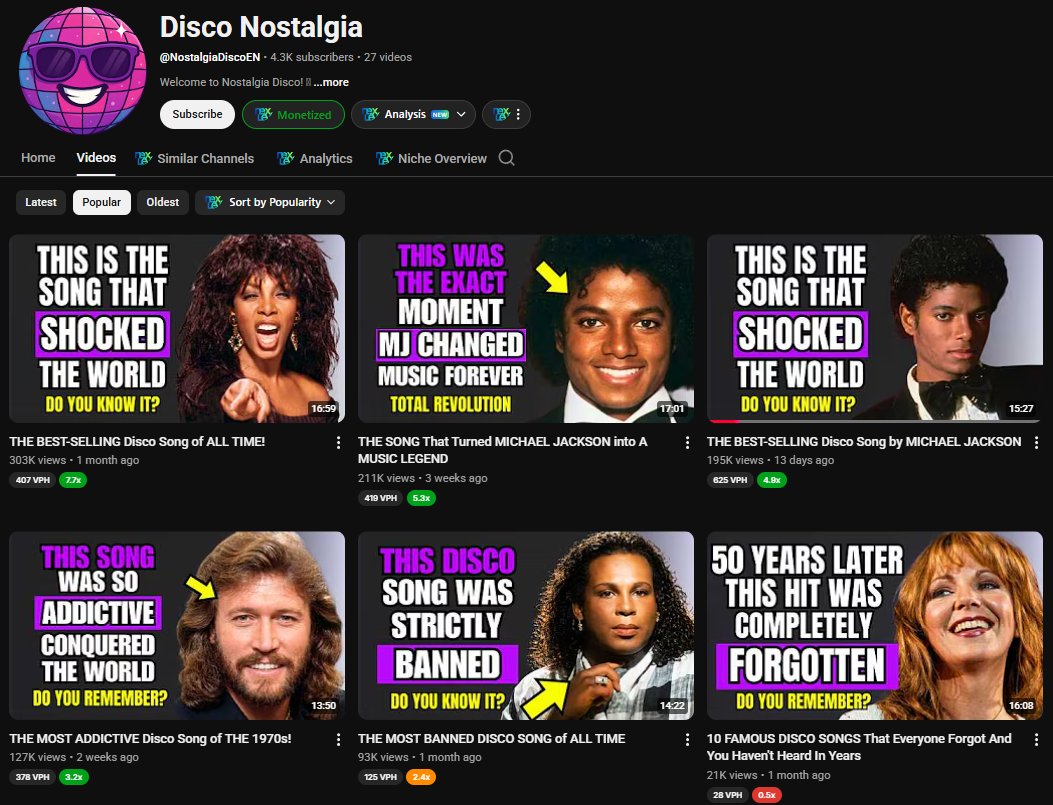Open the Analytics tab
This screenshot has height=805, width=1053.
315,158
